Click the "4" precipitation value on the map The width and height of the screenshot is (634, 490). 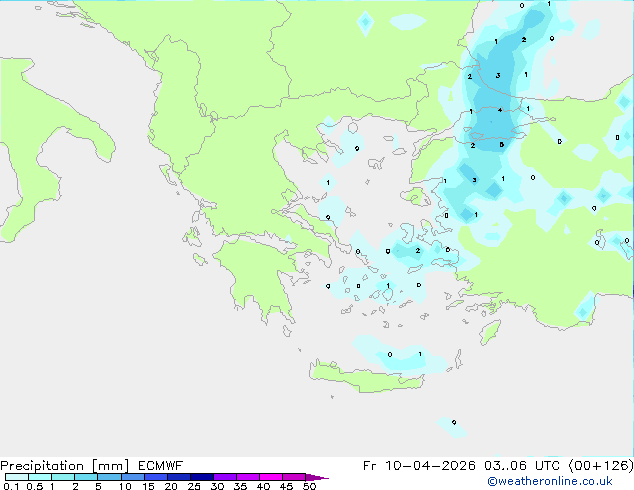coord(500,110)
